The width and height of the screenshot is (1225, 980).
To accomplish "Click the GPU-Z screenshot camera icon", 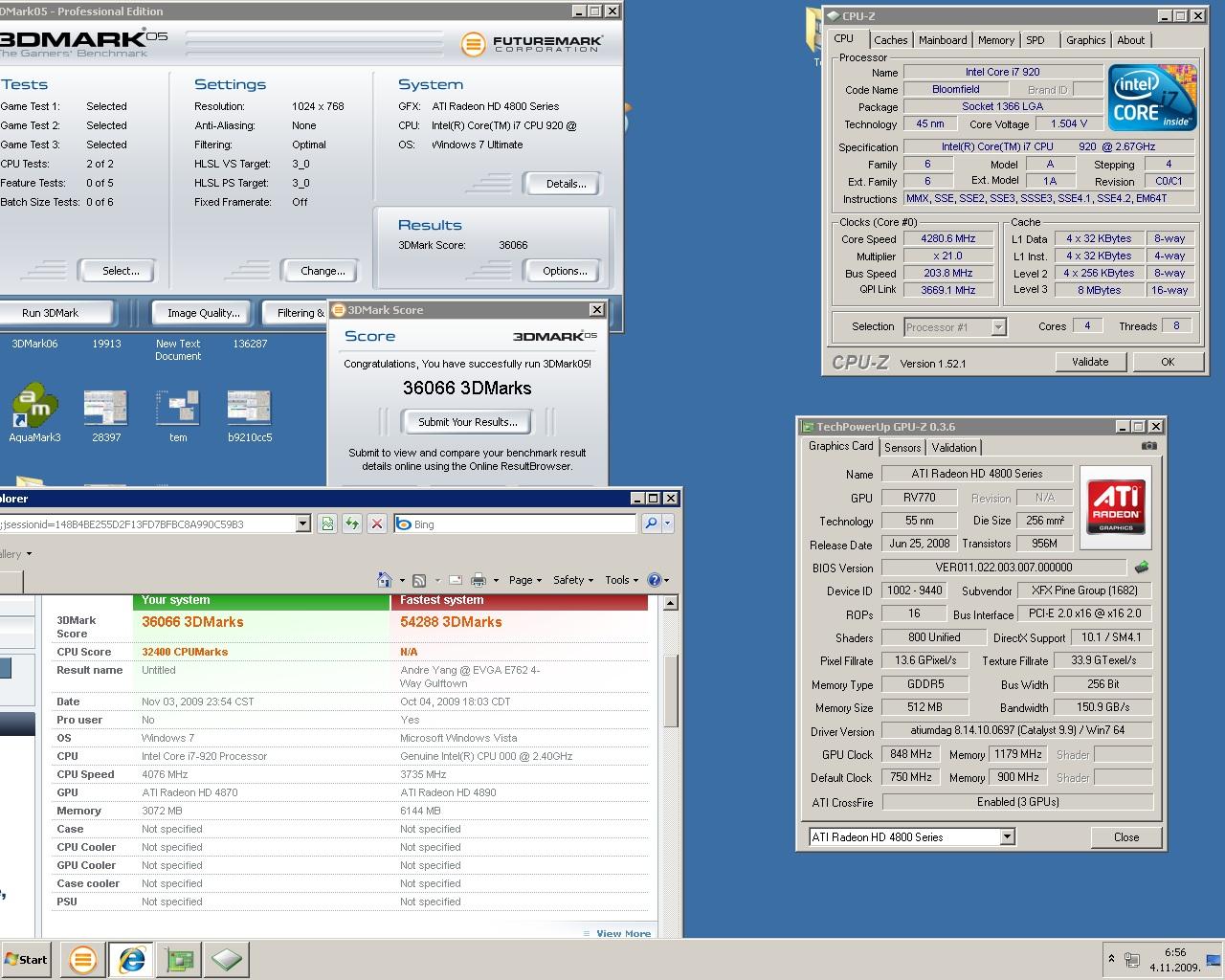I will pyautogui.click(x=1149, y=446).
